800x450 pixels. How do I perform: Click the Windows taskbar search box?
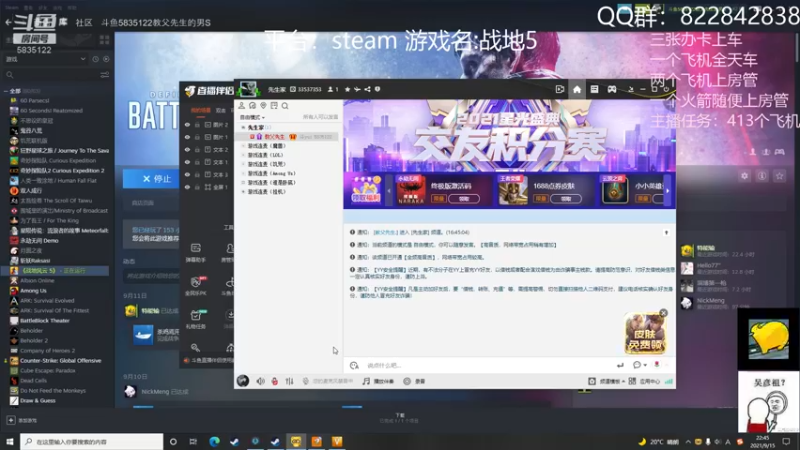tap(92, 441)
